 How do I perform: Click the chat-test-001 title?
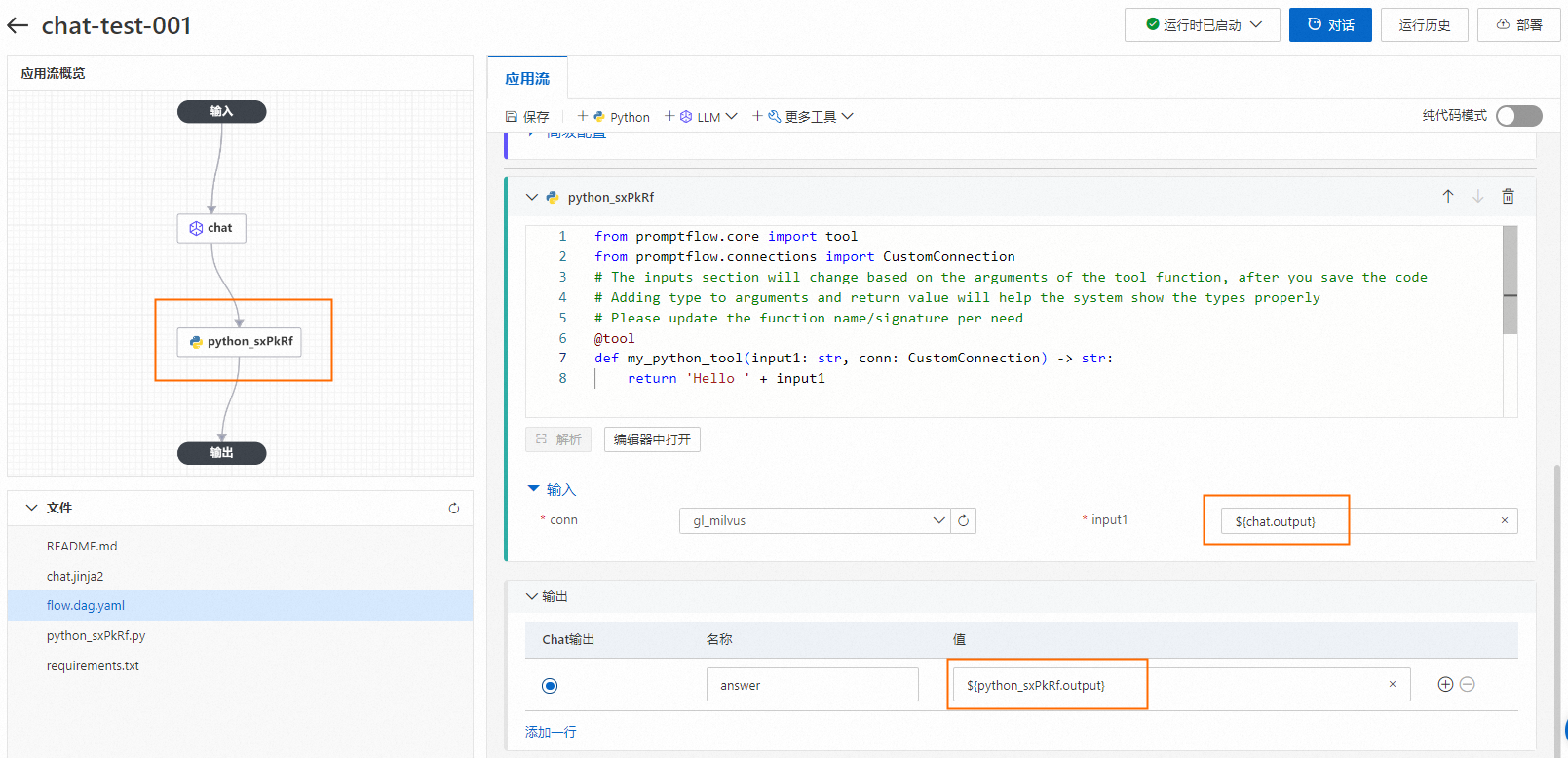117,25
